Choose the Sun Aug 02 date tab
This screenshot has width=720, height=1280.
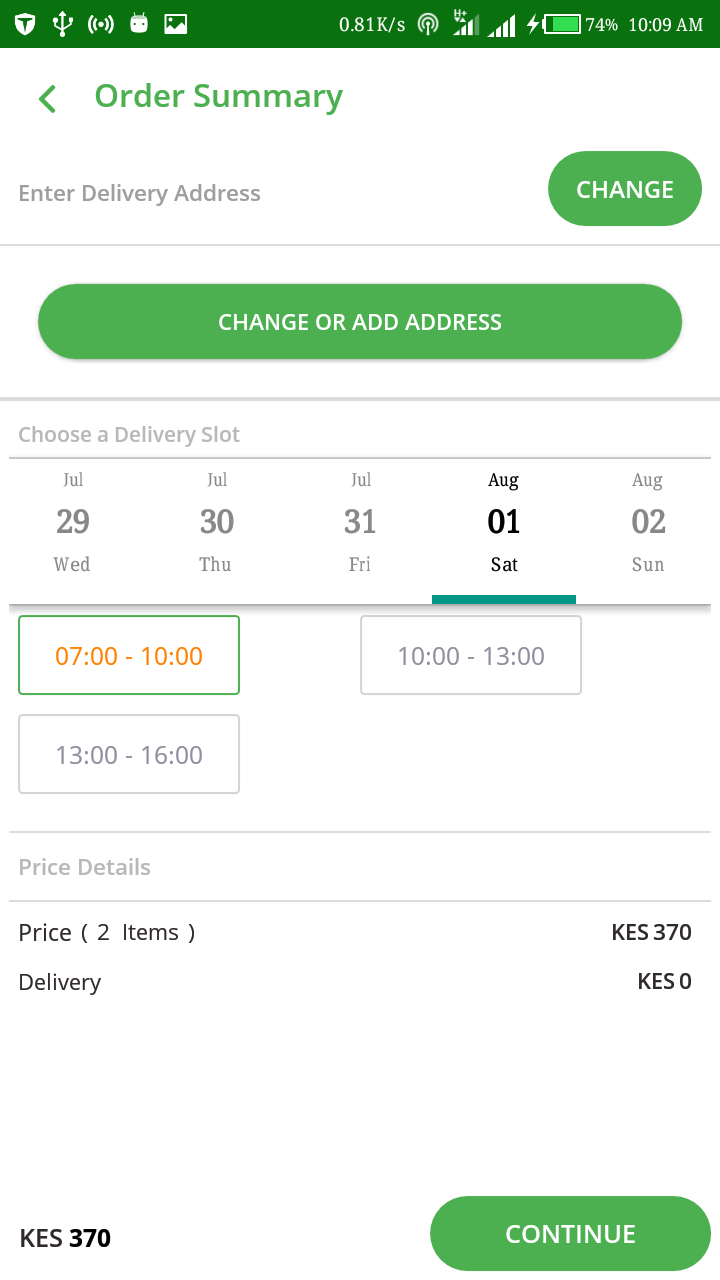pos(648,522)
